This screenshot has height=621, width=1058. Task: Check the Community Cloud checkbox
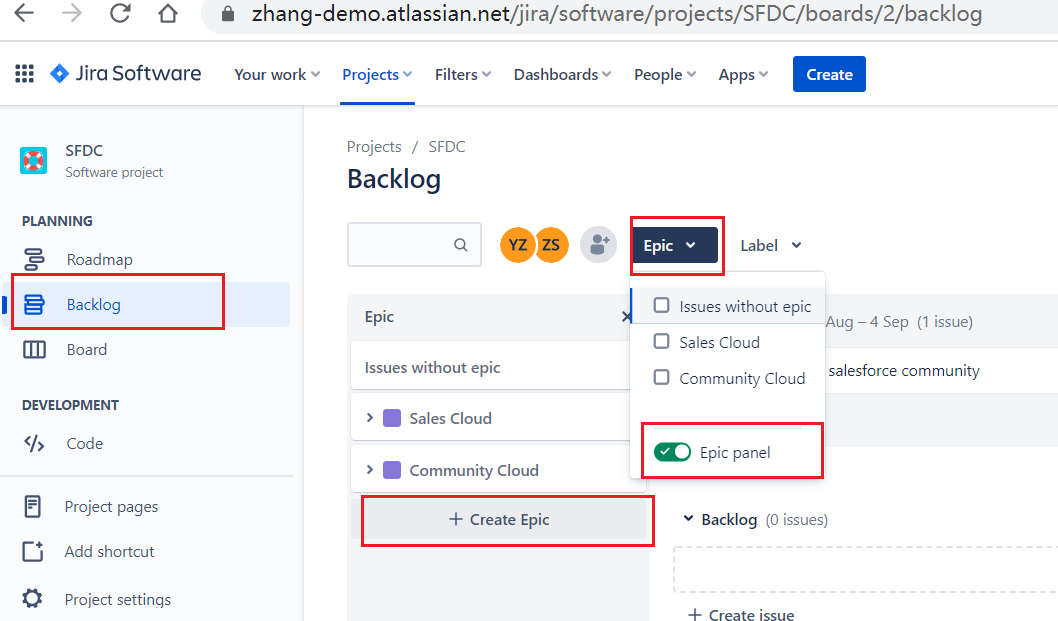point(662,377)
